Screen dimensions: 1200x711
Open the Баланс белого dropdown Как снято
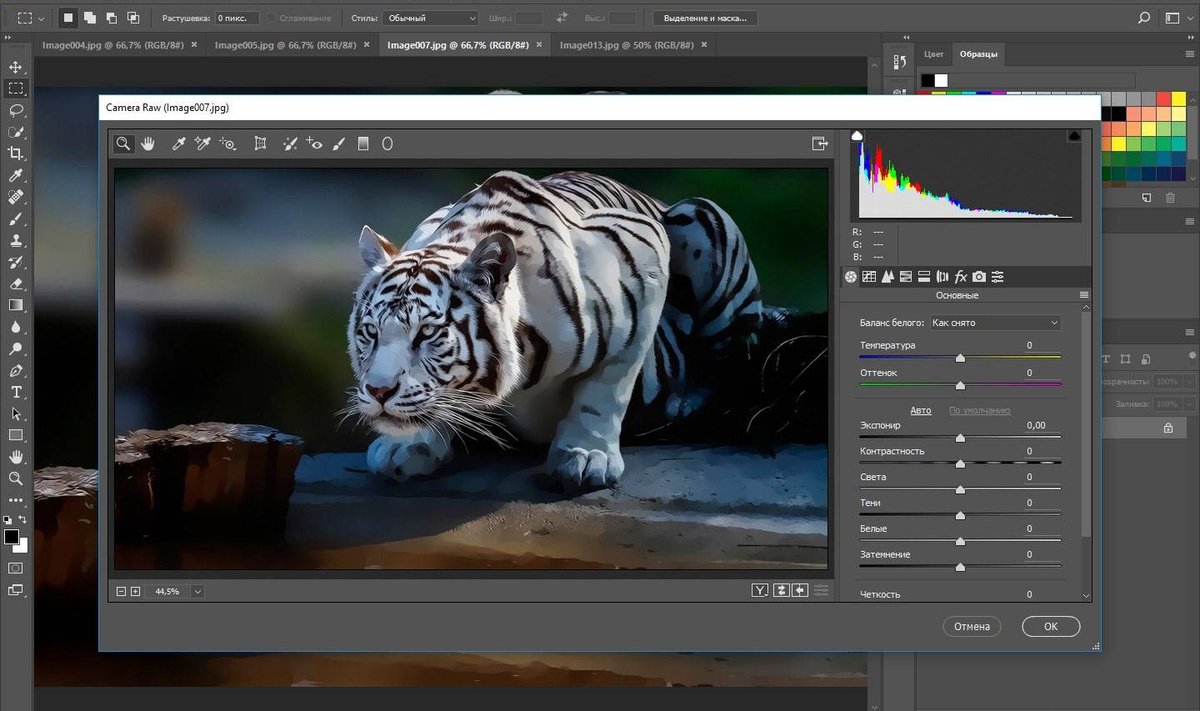(x=995, y=323)
